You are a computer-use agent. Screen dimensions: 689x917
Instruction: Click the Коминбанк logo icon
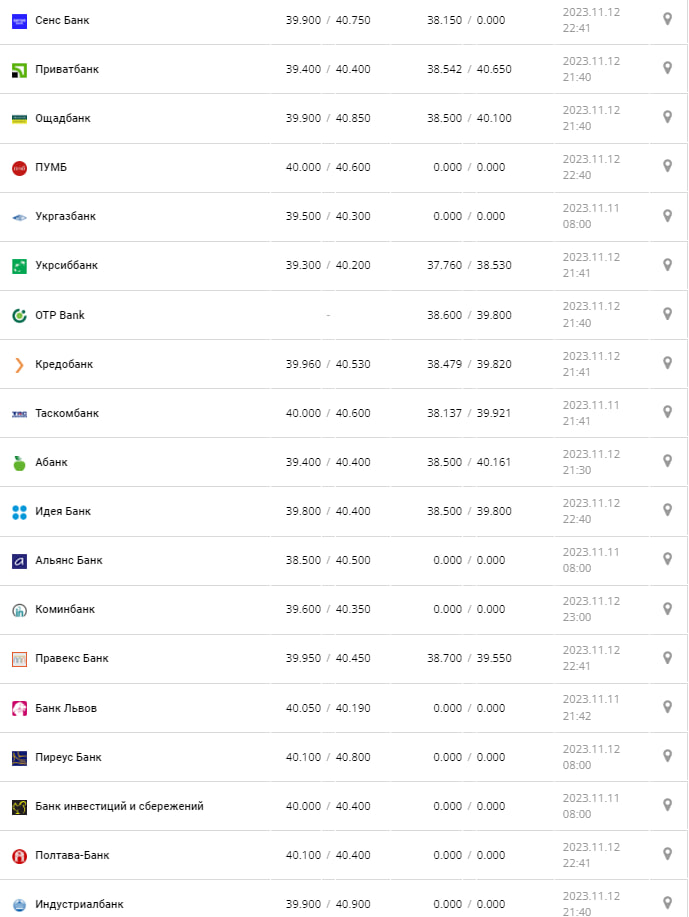(19, 610)
